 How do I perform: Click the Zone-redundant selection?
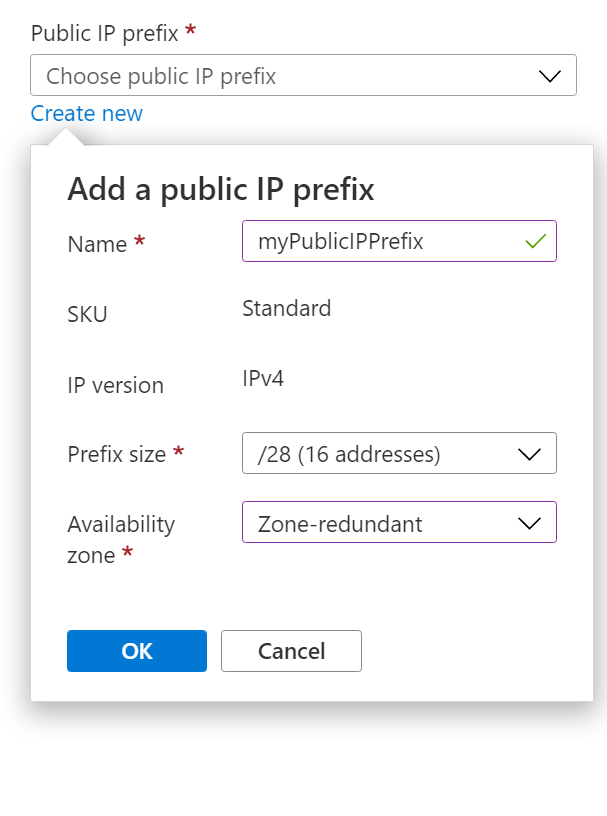[340, 522]
